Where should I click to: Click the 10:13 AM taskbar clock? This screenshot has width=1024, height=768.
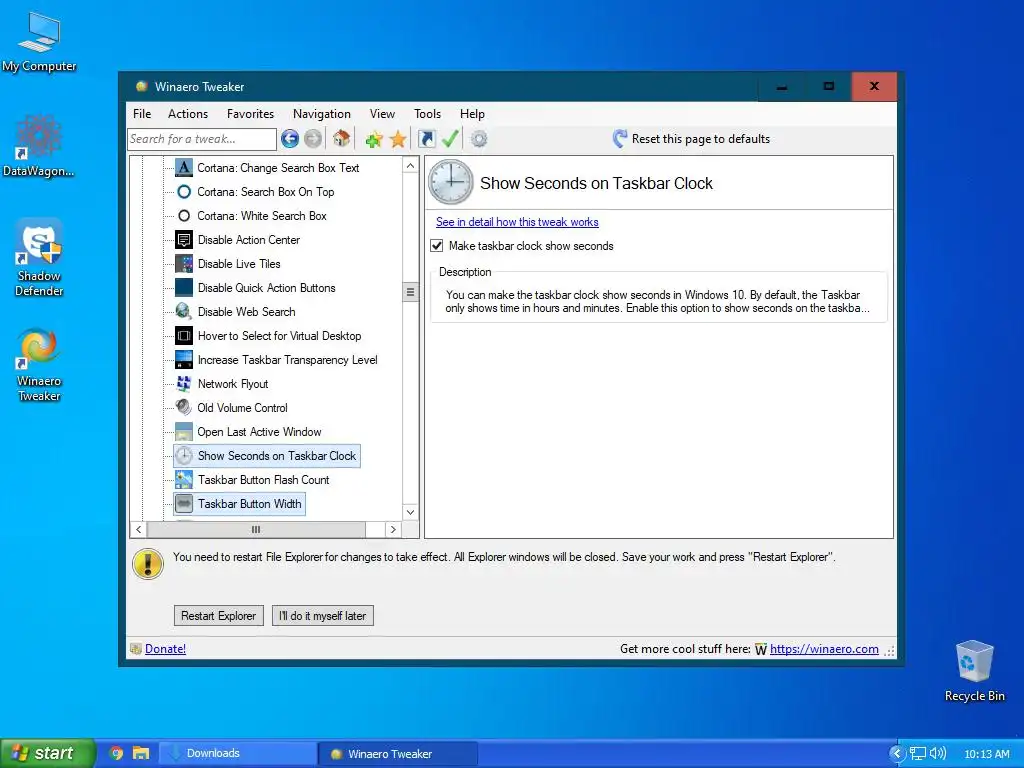coord(987,754)
